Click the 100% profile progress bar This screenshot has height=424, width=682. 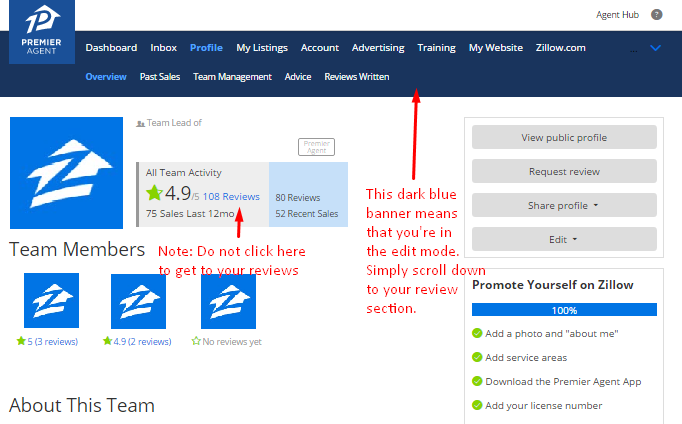pos(564,310)
